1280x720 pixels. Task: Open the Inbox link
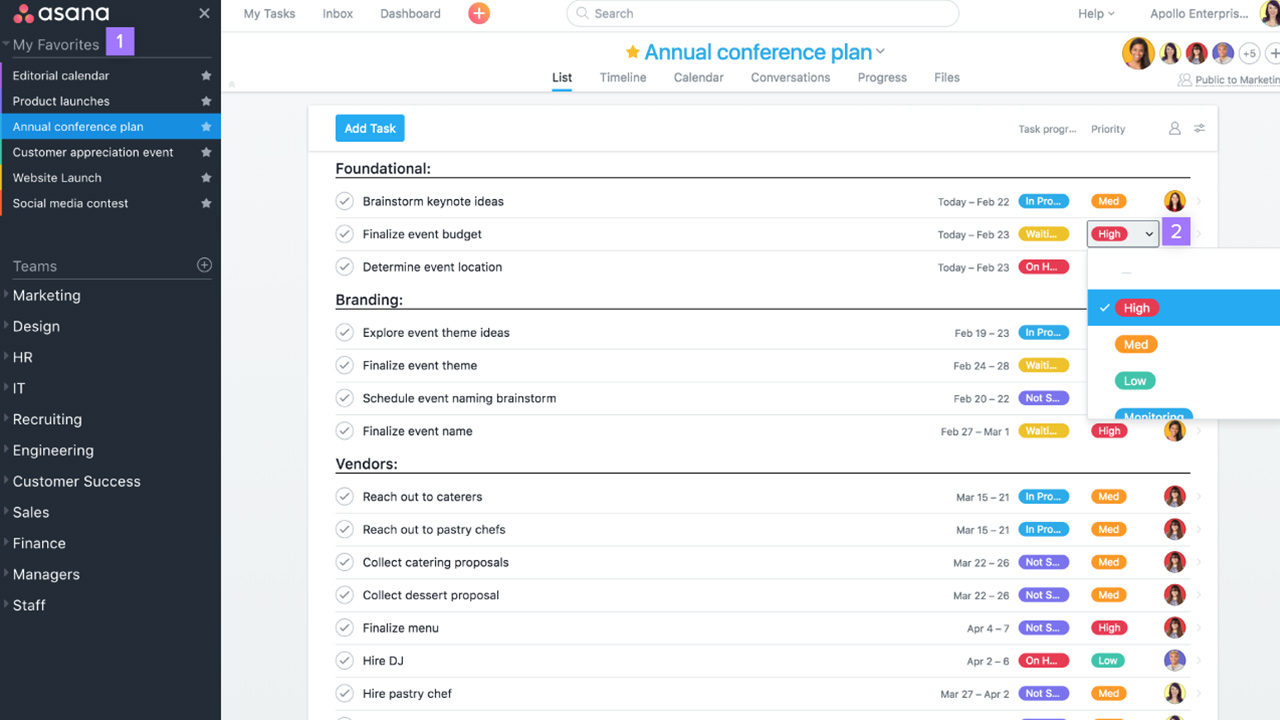[x=338, y=14]
